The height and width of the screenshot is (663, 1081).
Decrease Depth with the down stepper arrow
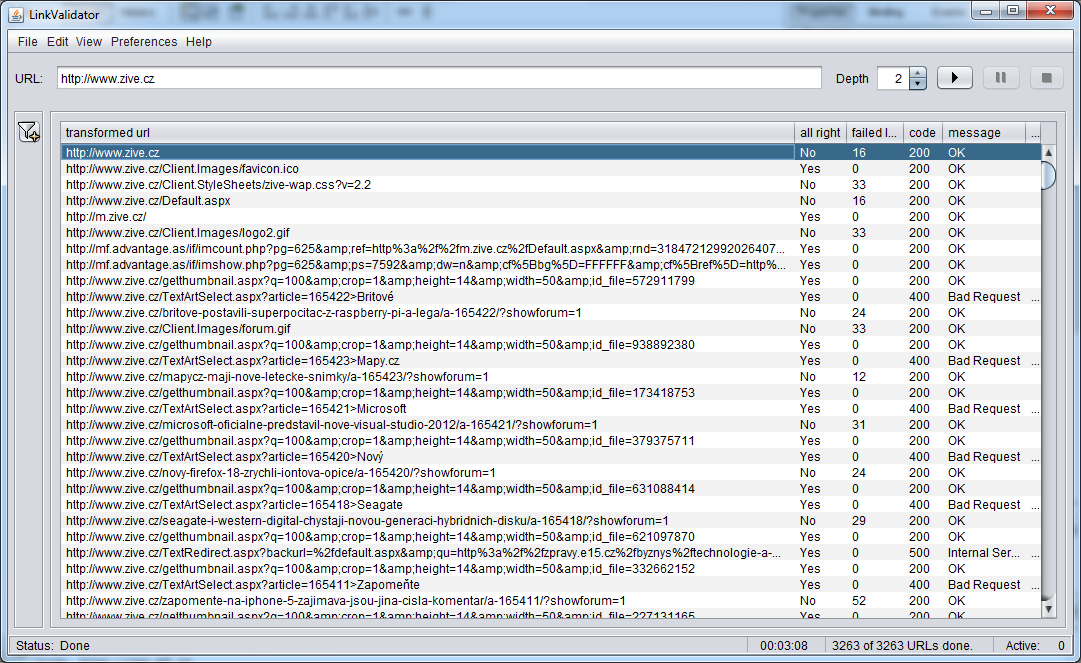pyautogui.click(x=916, y=82)
